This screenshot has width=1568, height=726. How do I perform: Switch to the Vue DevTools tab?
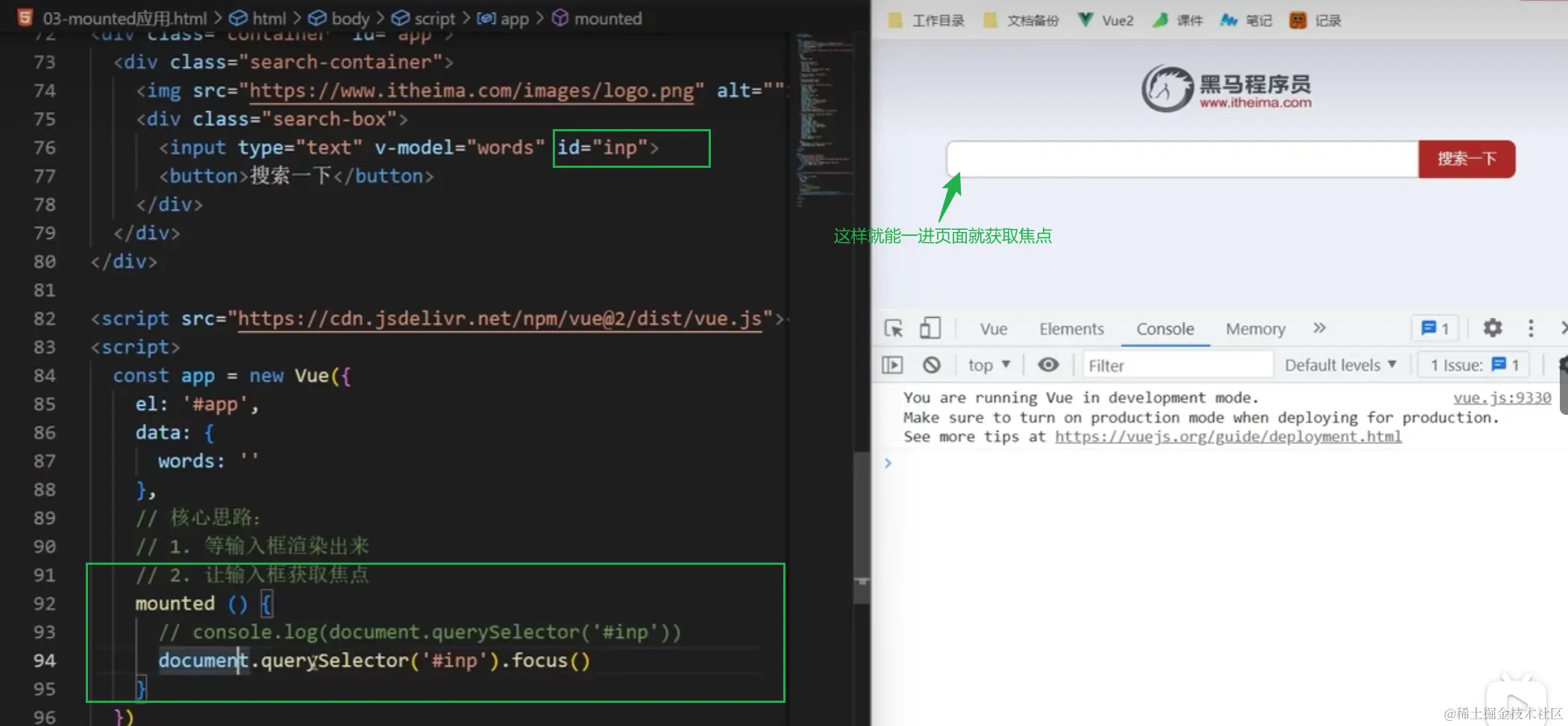coord(994,329)
